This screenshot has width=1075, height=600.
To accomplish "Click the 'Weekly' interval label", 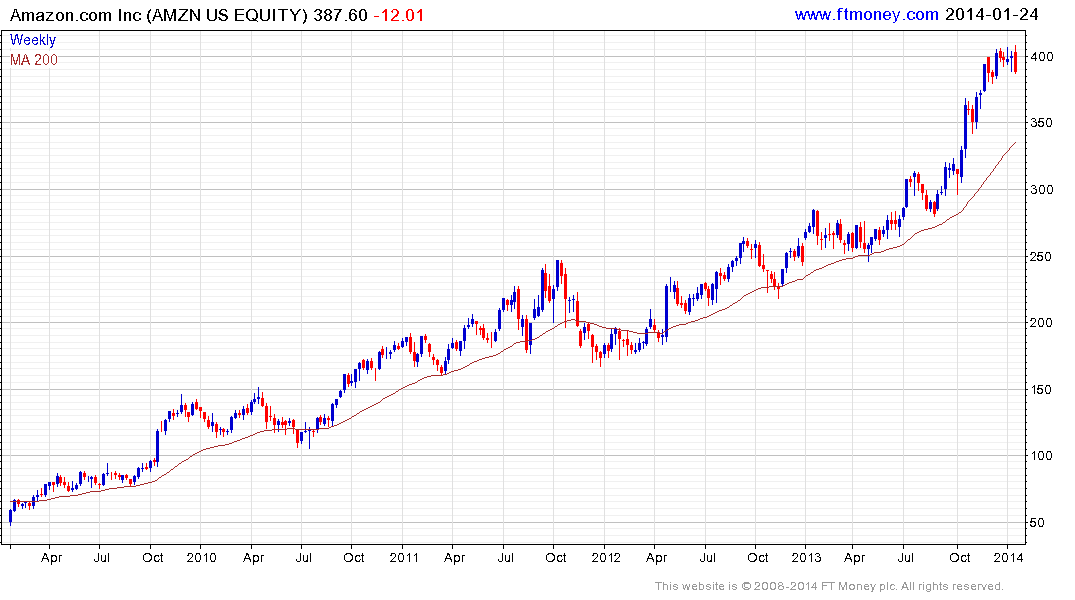I will pos(33,40).
